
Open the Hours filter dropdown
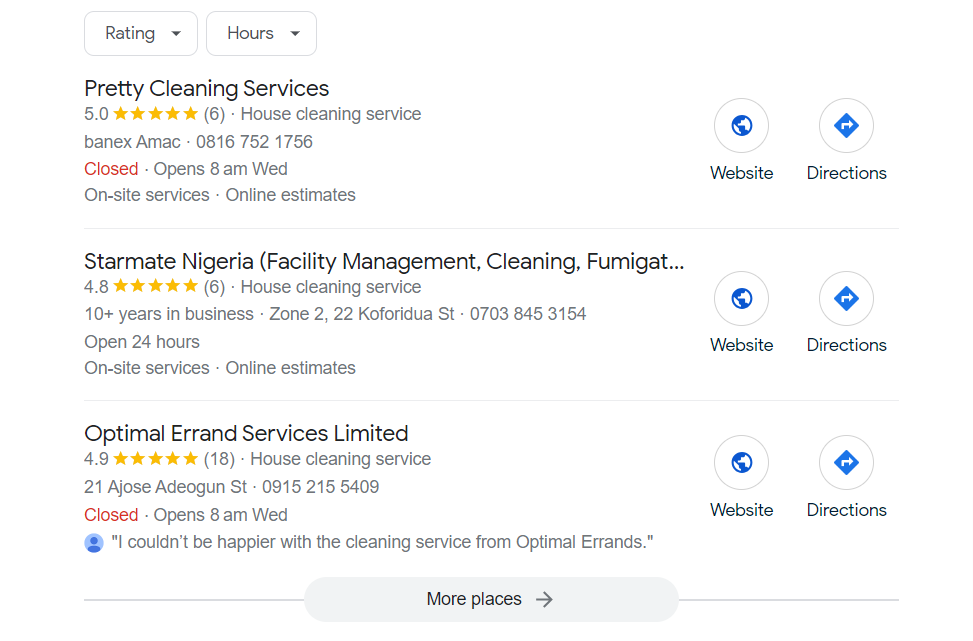261,33
